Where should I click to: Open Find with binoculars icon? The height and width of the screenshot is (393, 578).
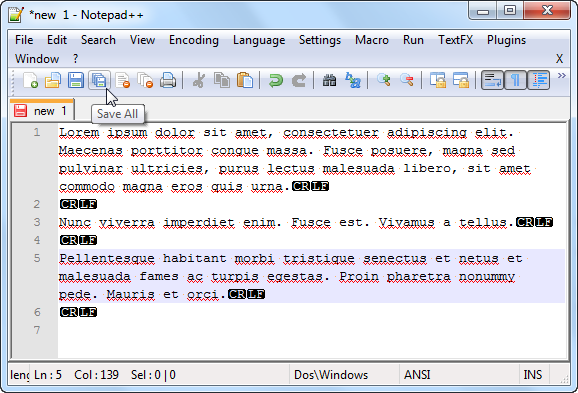pos(330,80)
